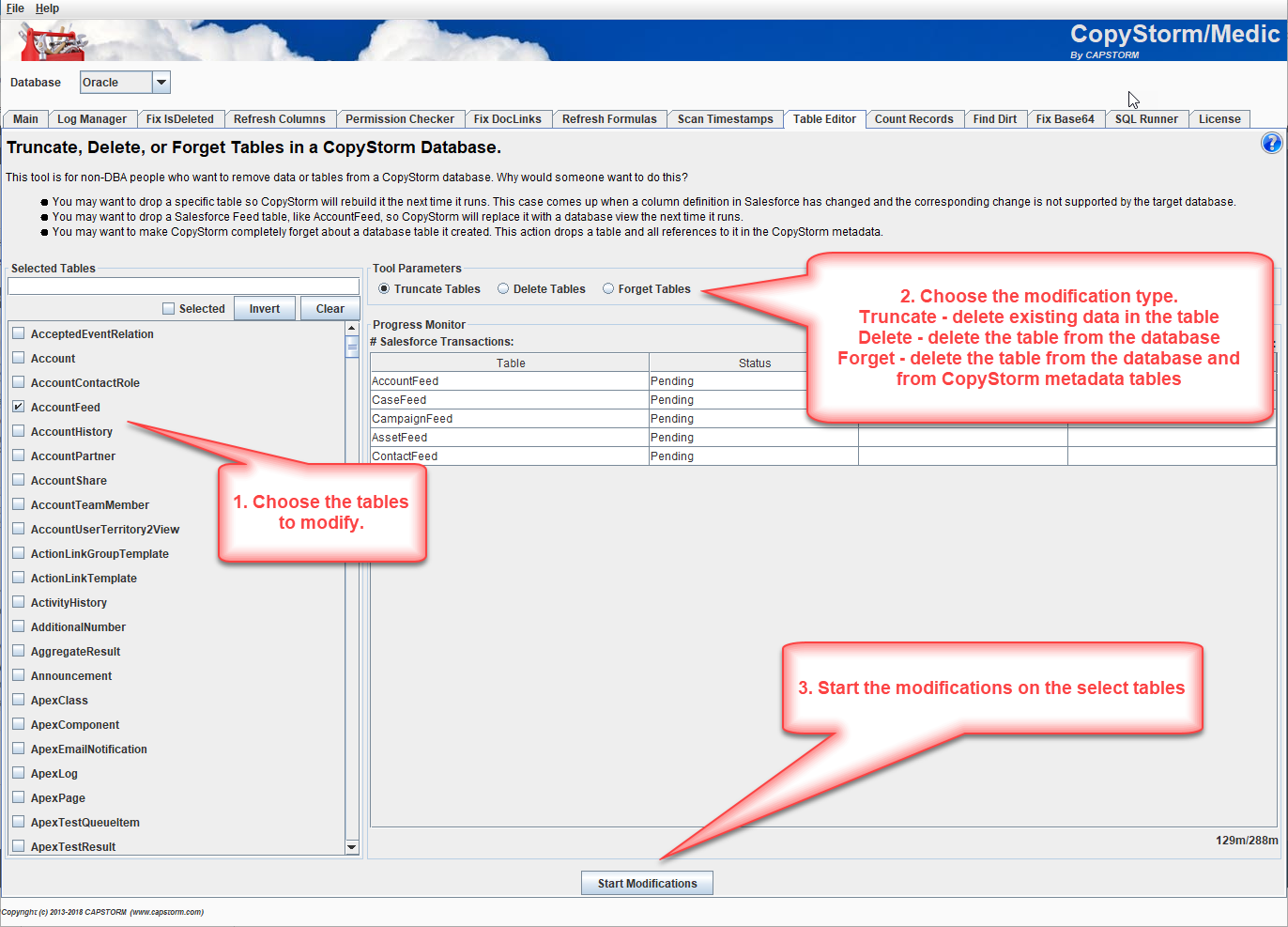This screenshot has height=927, width=1288.
Task: Select the AssetFeed progress row
Action: 822,437
